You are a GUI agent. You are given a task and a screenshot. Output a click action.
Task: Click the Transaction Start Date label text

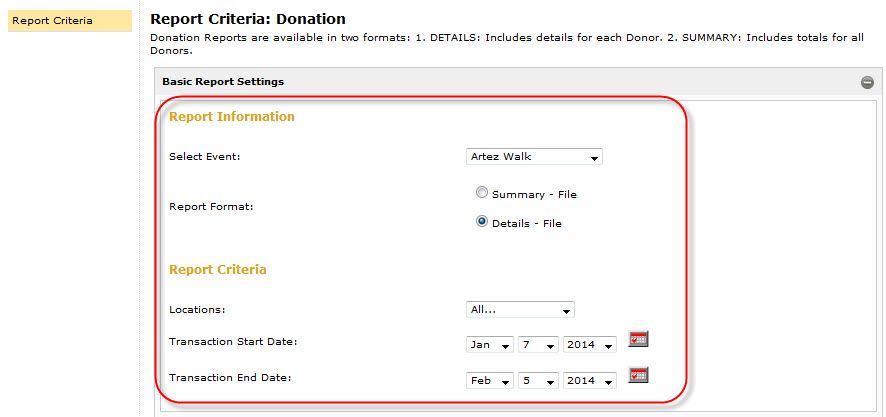coord(233,342)
